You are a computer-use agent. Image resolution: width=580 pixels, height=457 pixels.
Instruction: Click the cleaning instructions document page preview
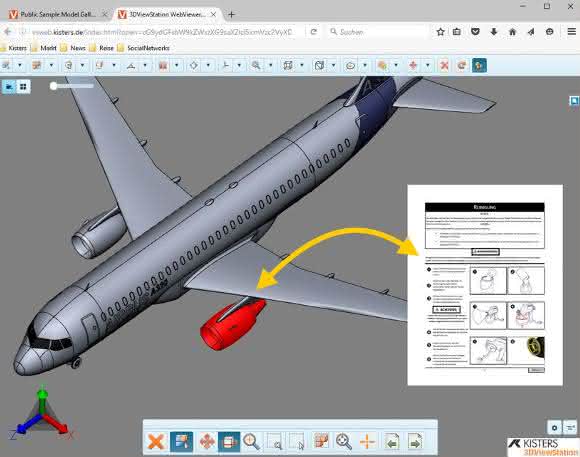(x=485, y=285)
